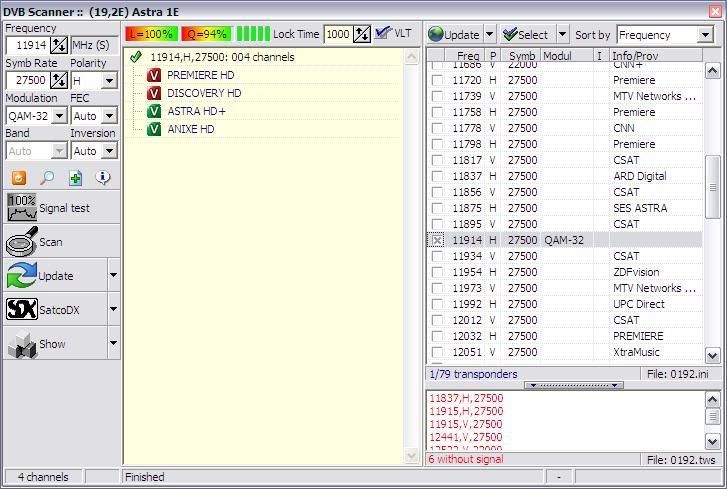The width and height of the screenshot is (727, 489).
Task: Click the green plus add icon
Action: coord(75,178)
